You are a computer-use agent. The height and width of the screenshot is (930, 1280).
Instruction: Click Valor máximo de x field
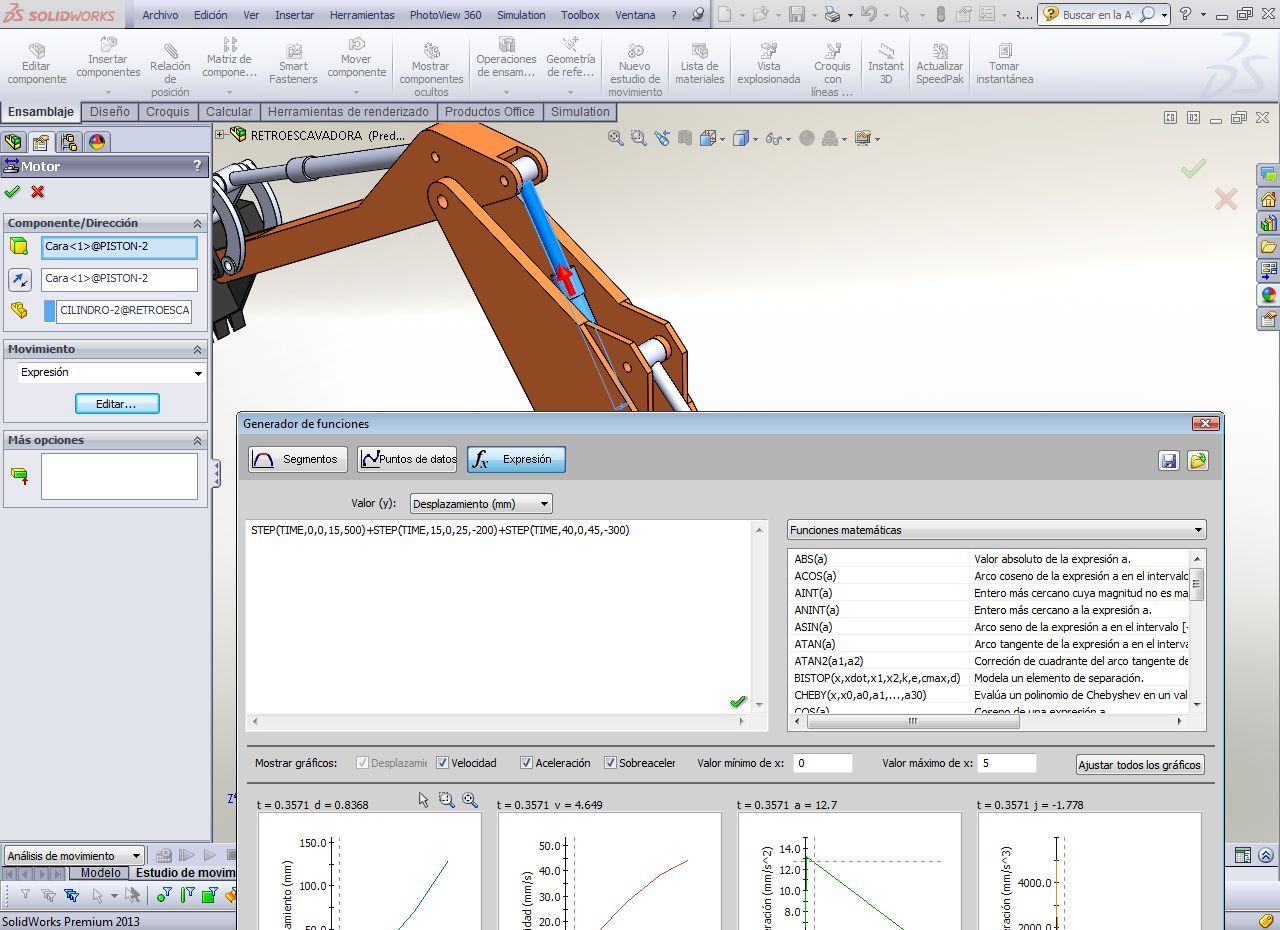pyautogui.click(x=1006, y=763)
